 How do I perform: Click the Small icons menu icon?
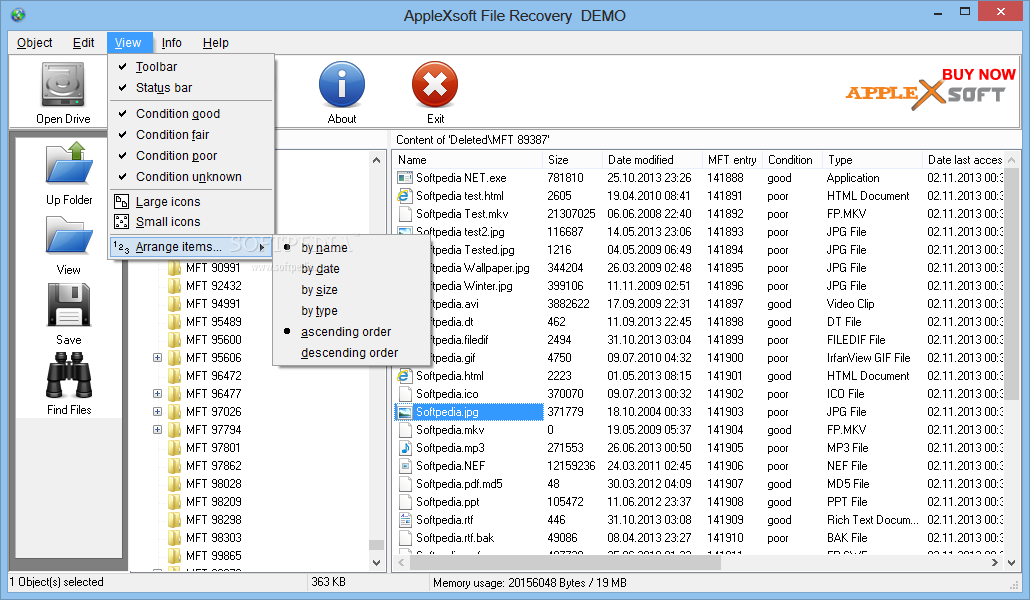[x=122, y=221]
